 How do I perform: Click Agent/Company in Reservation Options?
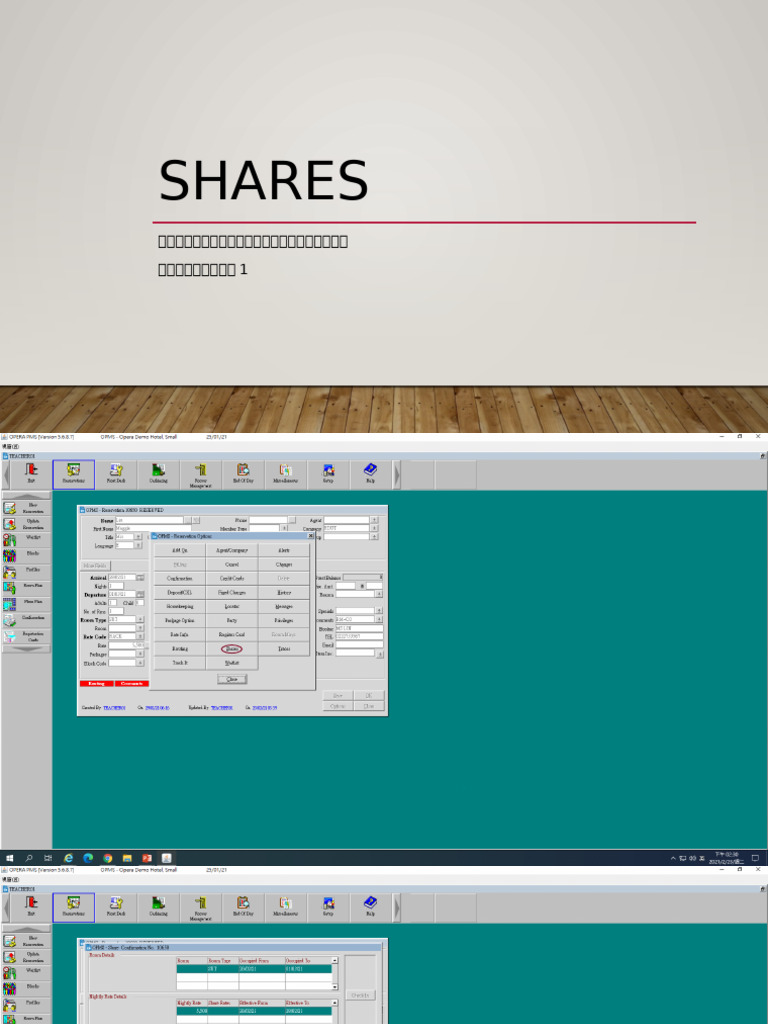coord(232,551)
